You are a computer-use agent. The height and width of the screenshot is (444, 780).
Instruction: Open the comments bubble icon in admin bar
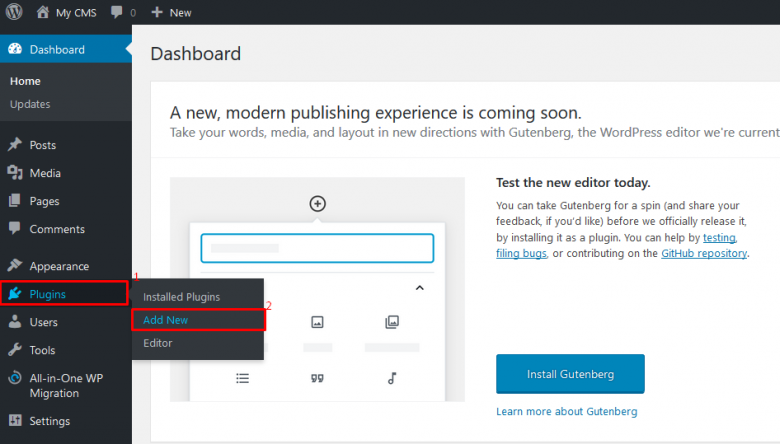click(x=116, y=12)
